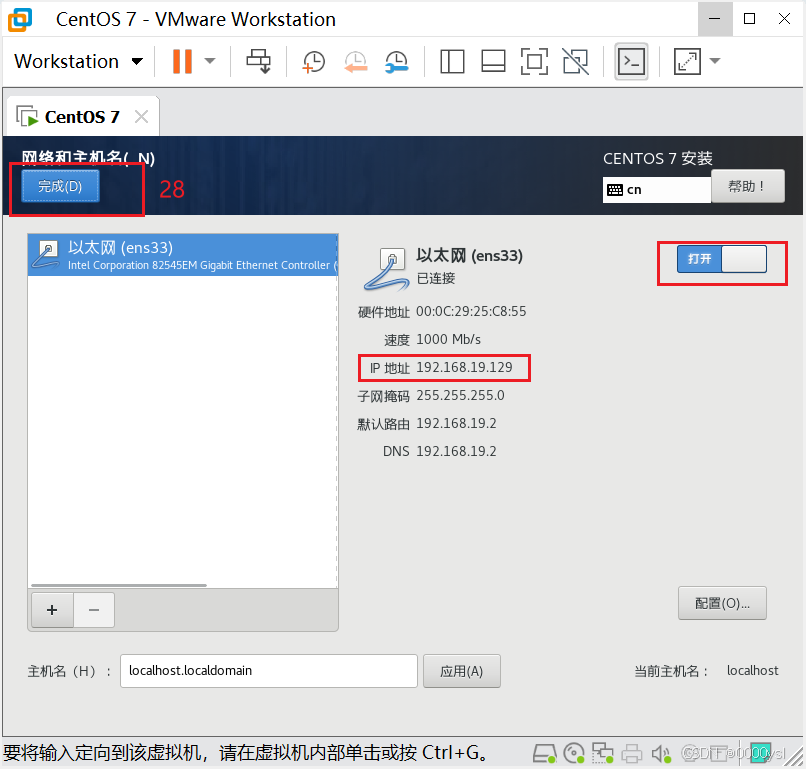Image resolution: width=806 pixels, height=769 pixels.
Task: Click the 完成(D) done button
Action: 60,186
